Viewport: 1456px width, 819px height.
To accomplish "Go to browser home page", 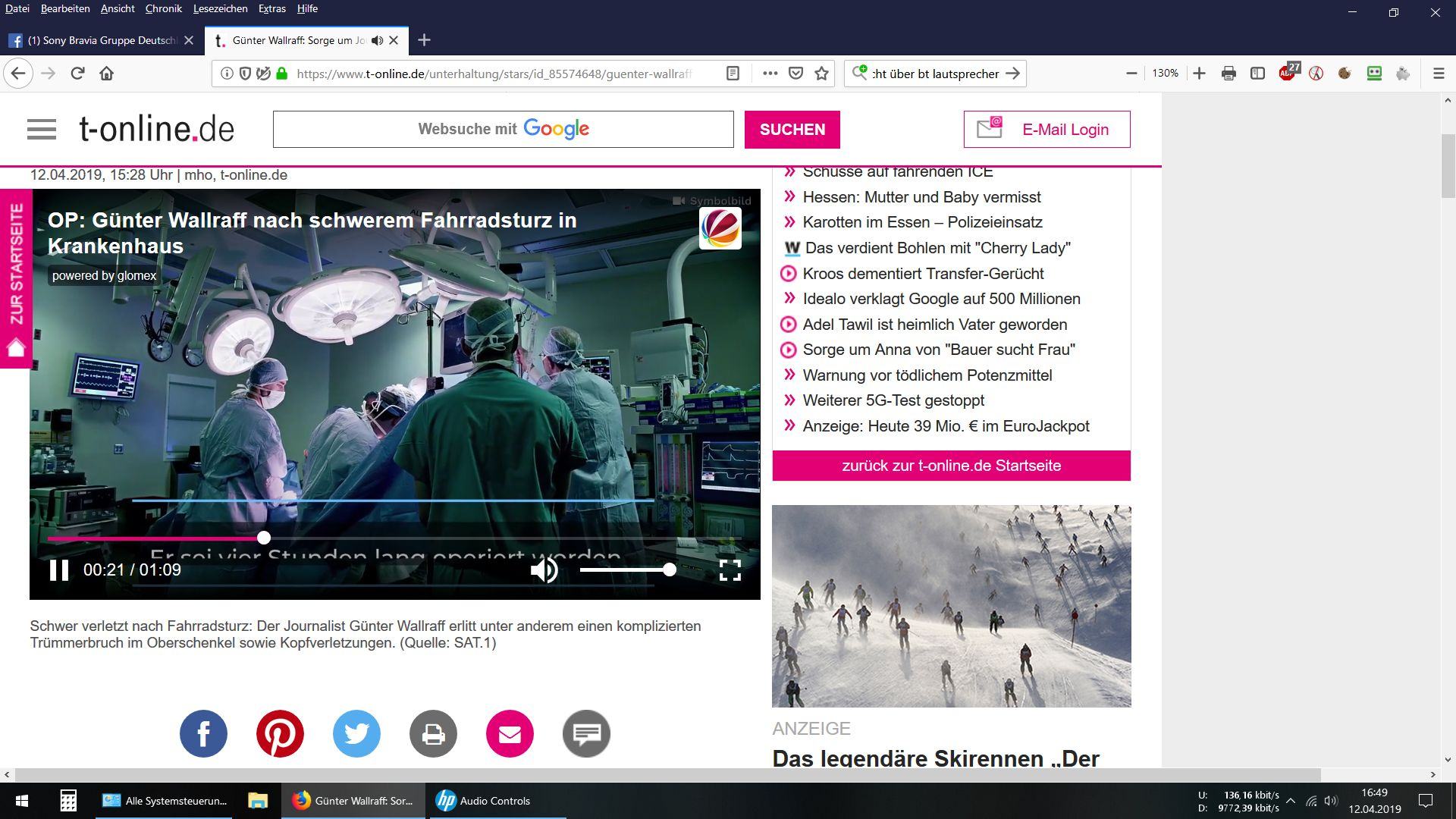I will pos(107,74).
